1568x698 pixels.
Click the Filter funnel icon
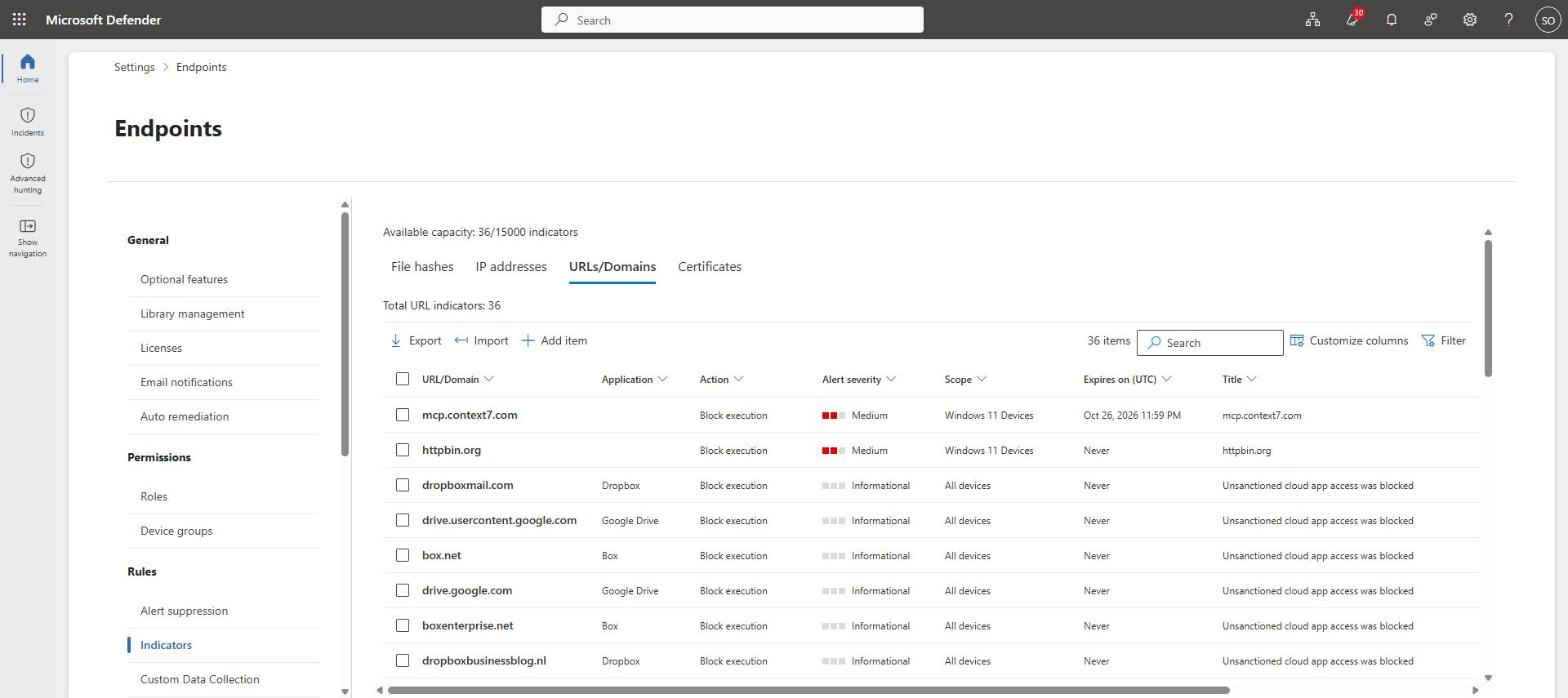pos(1428,341)
